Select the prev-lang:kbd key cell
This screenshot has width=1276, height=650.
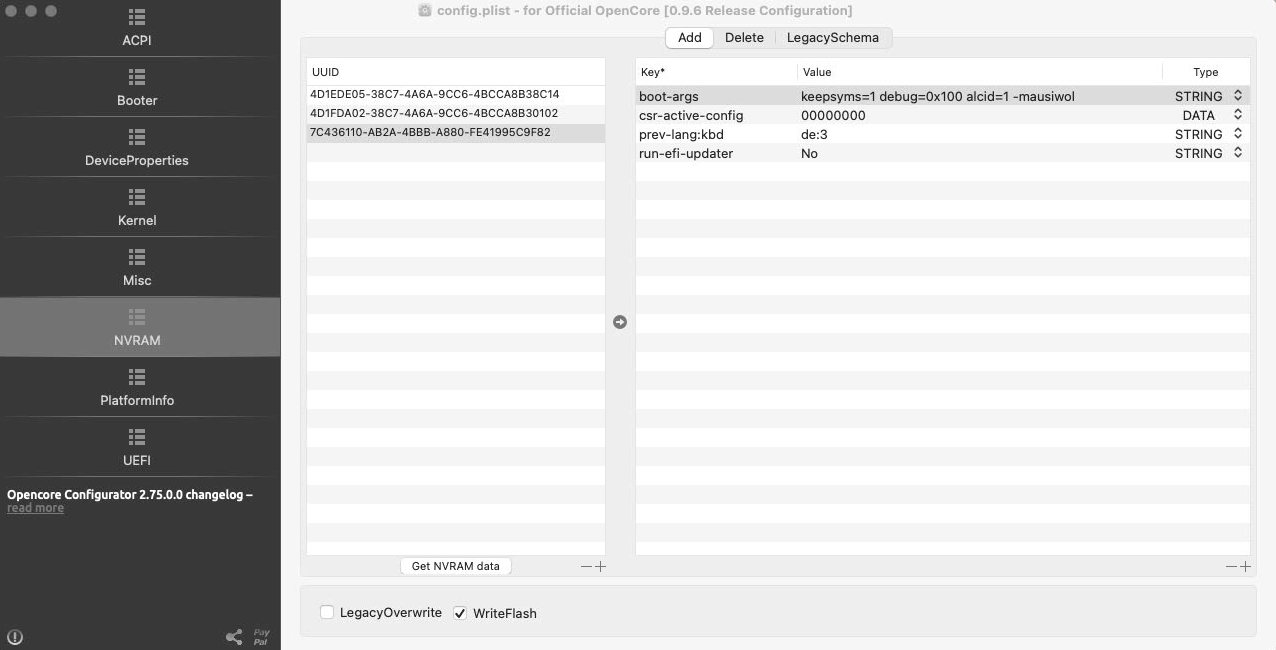tap(716, 134)
